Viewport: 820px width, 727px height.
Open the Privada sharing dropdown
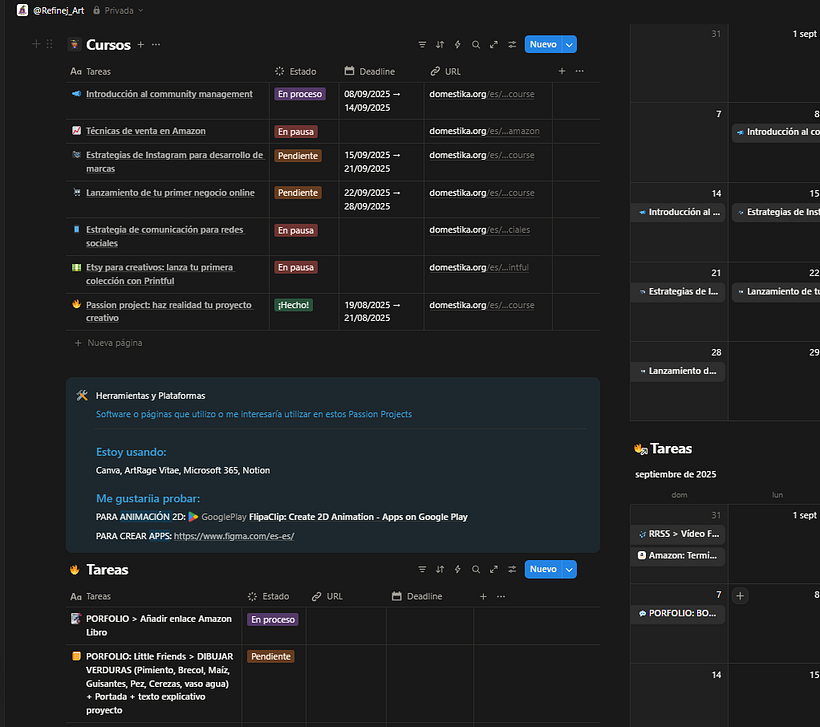point(118,10)
